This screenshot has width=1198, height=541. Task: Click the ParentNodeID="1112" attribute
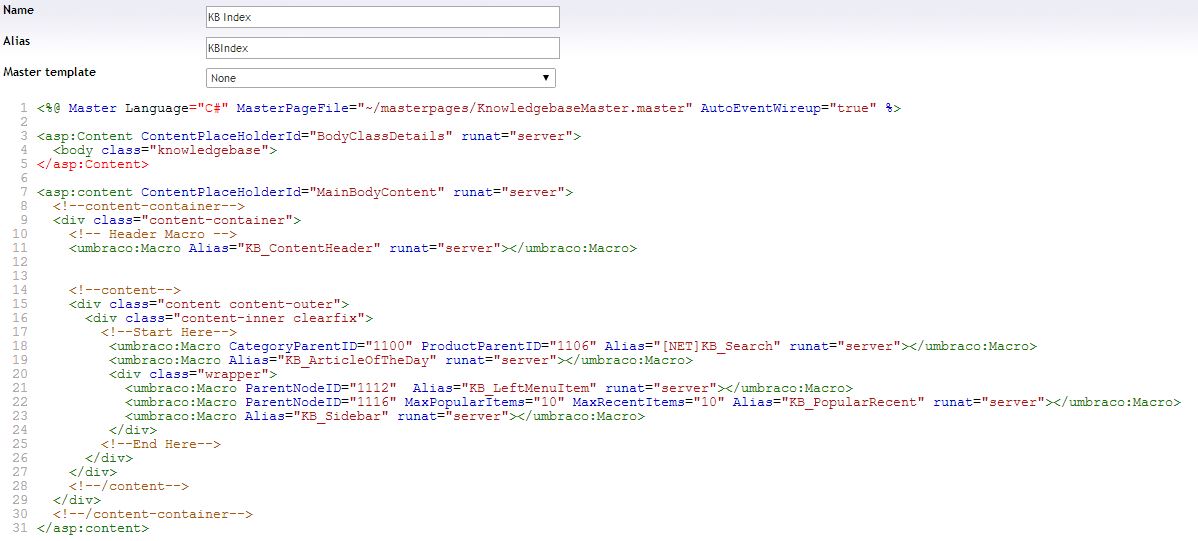[320, 388]
